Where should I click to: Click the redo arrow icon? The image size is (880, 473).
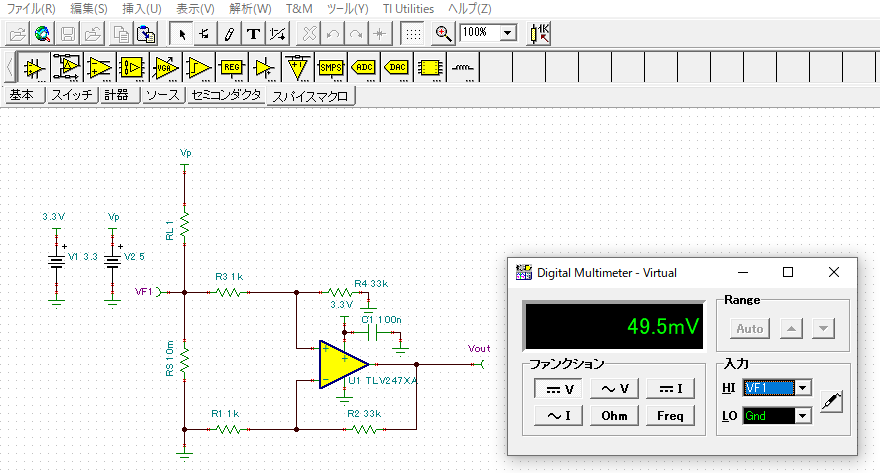tap(356, 34)
